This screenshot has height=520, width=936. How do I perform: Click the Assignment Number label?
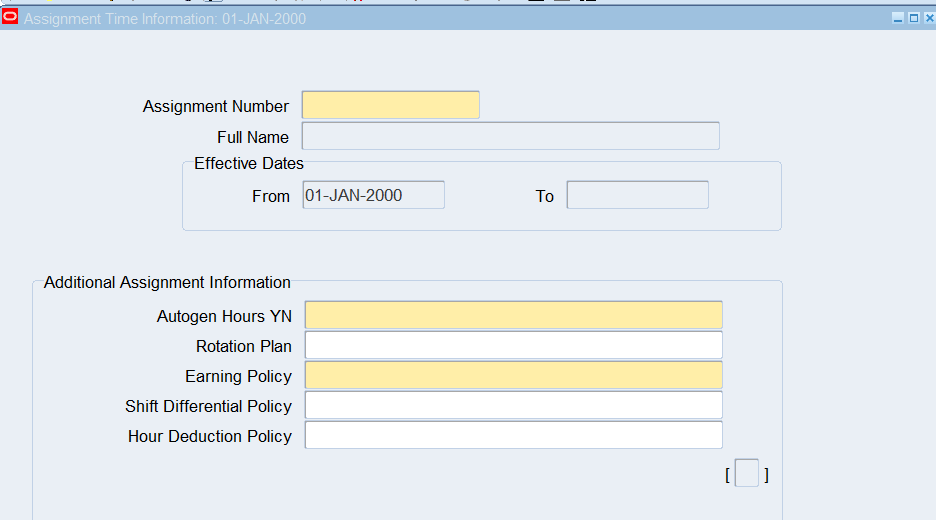point(215,106)
